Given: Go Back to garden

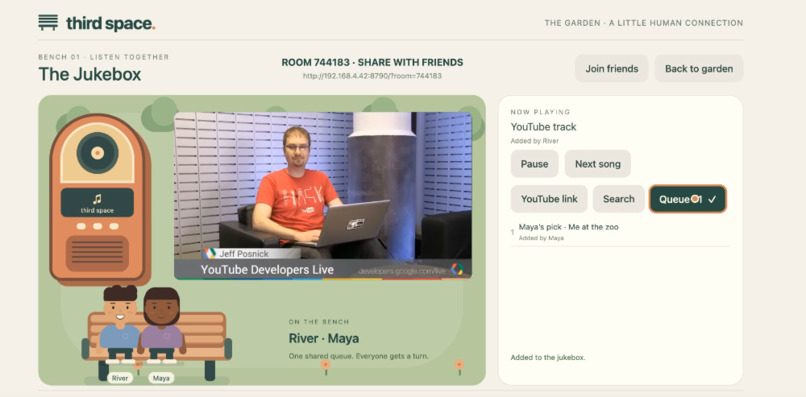Looking at the screenshot, I should (699, 68).
